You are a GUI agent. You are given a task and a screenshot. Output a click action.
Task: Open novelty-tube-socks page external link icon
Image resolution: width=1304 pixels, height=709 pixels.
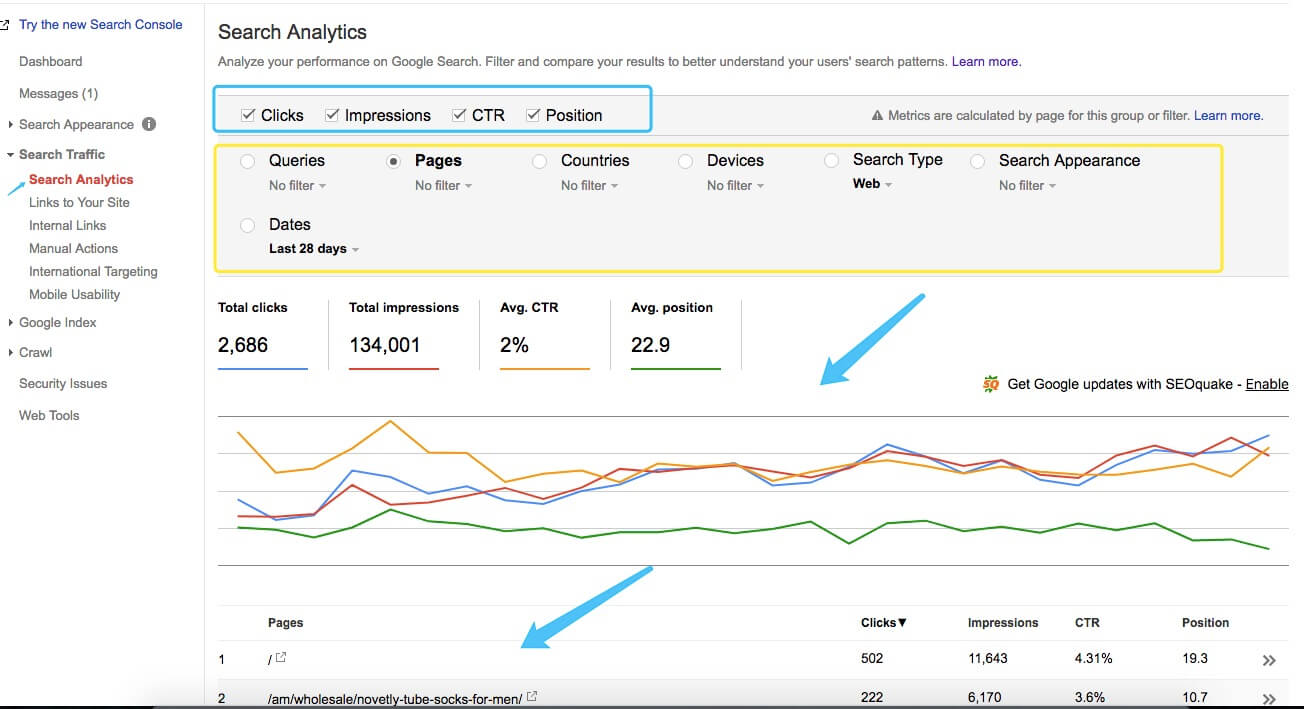[x=532, y=697]
